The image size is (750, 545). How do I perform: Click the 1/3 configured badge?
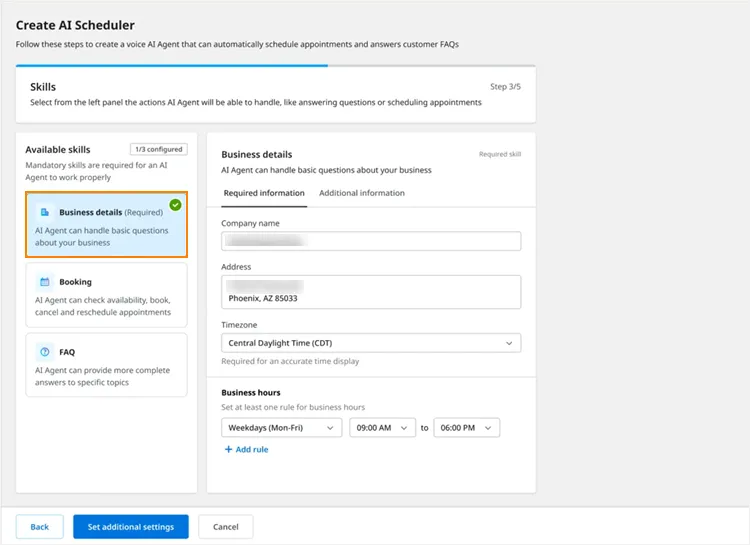coord(159,149)
